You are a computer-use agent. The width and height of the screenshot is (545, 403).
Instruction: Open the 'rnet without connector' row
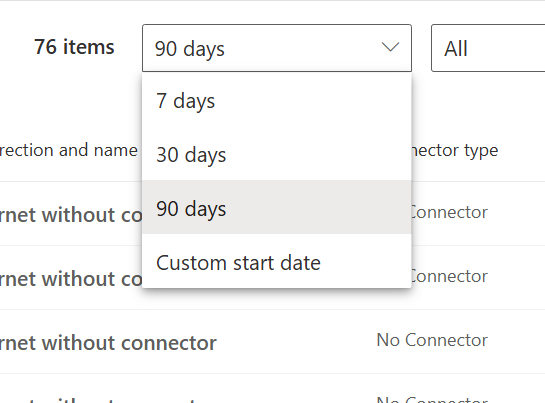[x=108, y=342]
